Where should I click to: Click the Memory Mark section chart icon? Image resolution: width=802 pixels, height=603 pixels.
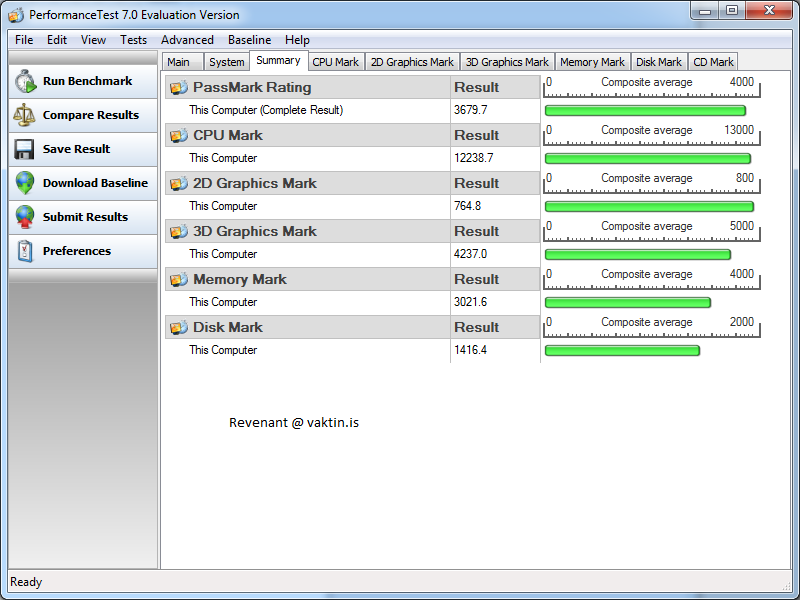178,279
